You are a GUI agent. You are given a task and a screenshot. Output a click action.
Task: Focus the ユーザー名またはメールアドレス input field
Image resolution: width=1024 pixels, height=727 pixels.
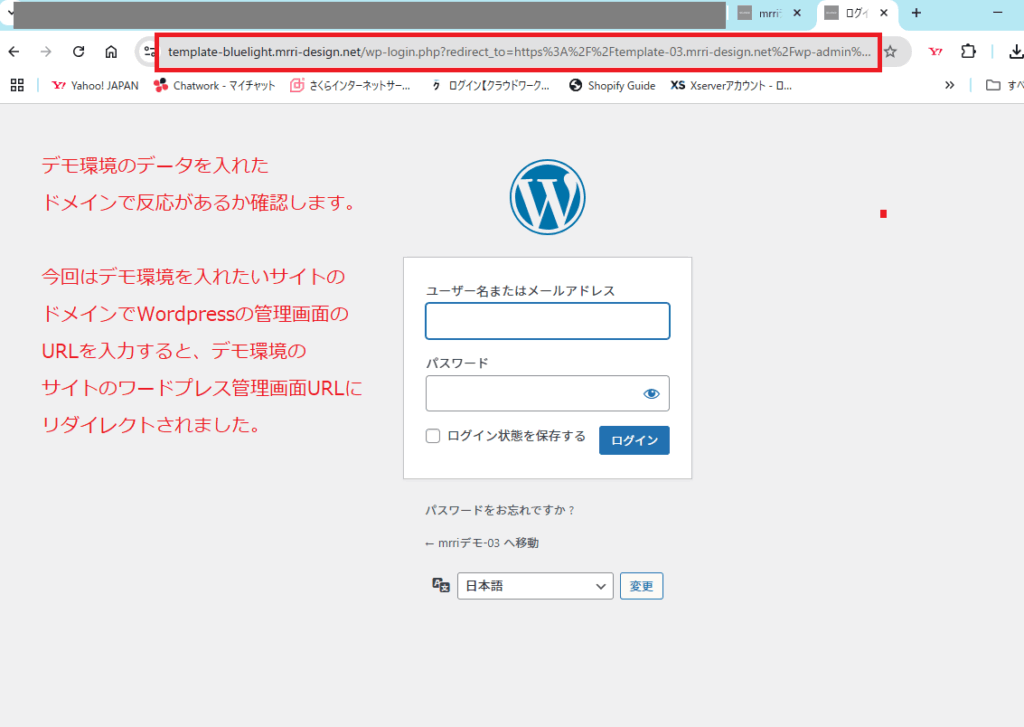547,322
